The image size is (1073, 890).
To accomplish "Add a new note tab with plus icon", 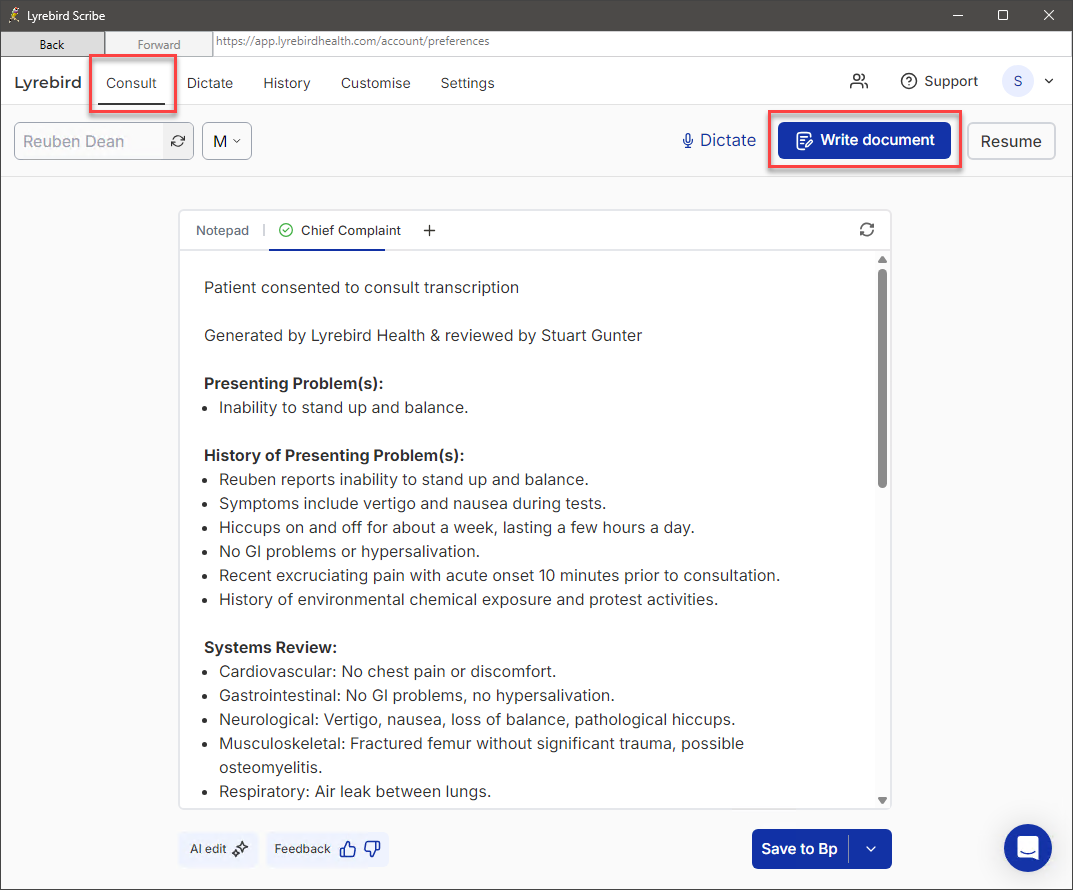I will (429, 231).
